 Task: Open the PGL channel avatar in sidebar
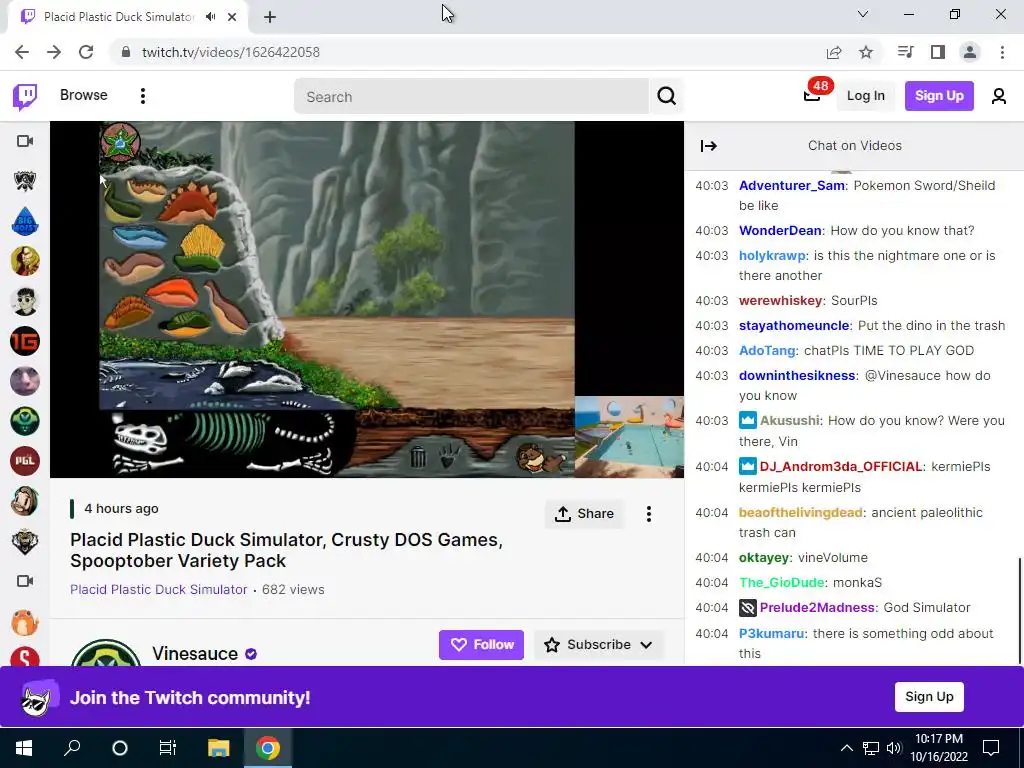tap(25, 461)
